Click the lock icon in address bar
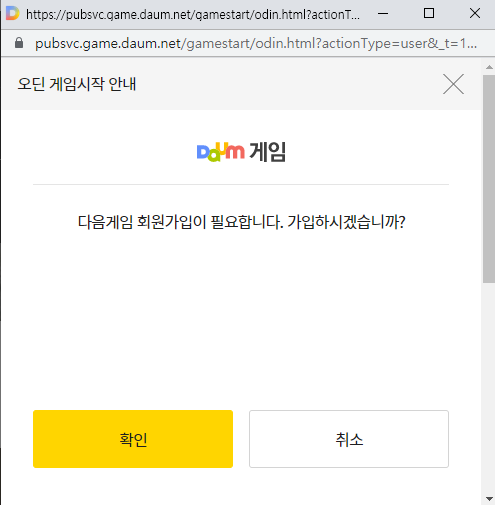 (x=19, y=43)
